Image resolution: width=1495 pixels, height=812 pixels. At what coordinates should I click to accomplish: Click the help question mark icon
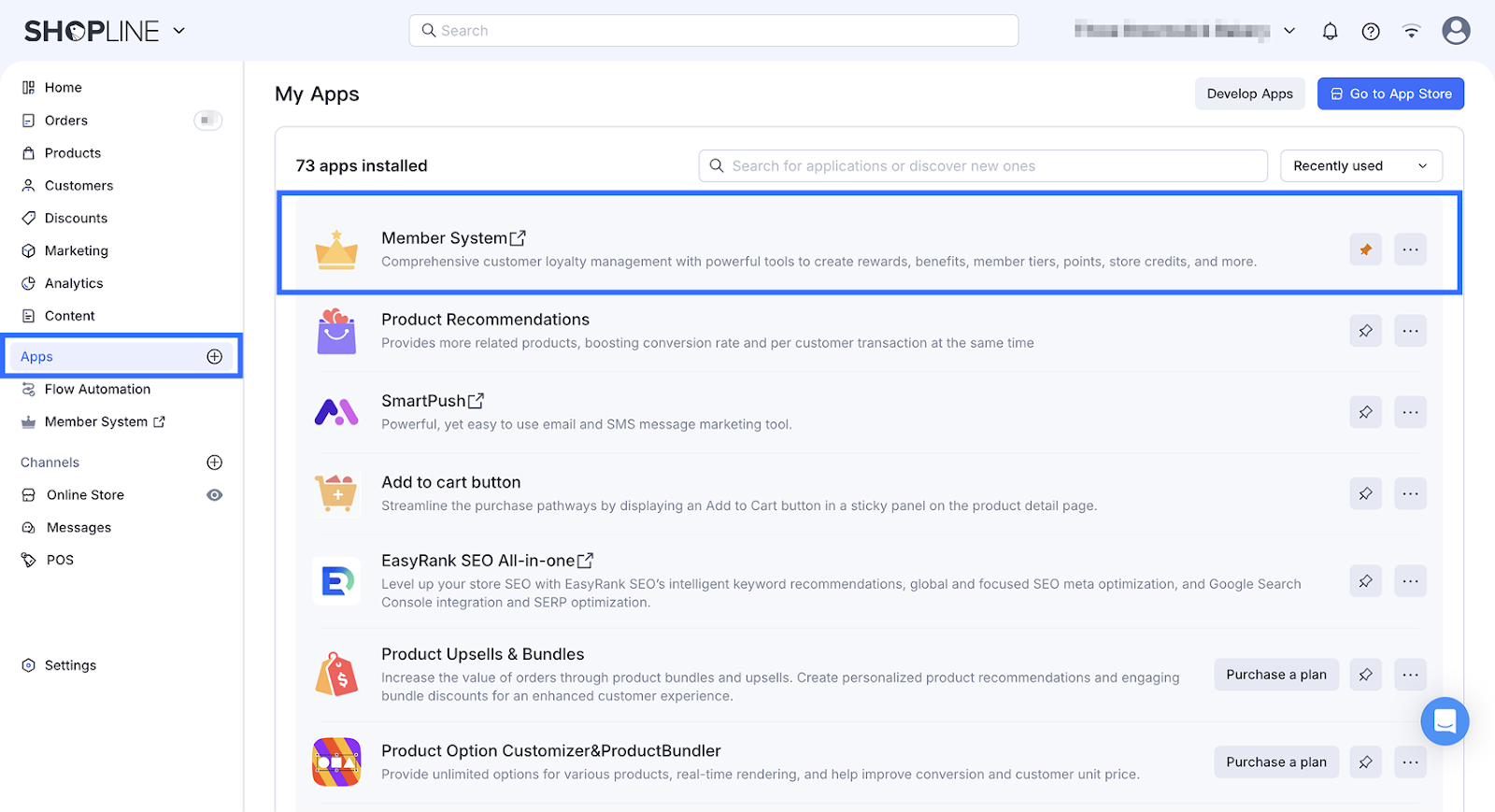click(x=1371, y=31)
